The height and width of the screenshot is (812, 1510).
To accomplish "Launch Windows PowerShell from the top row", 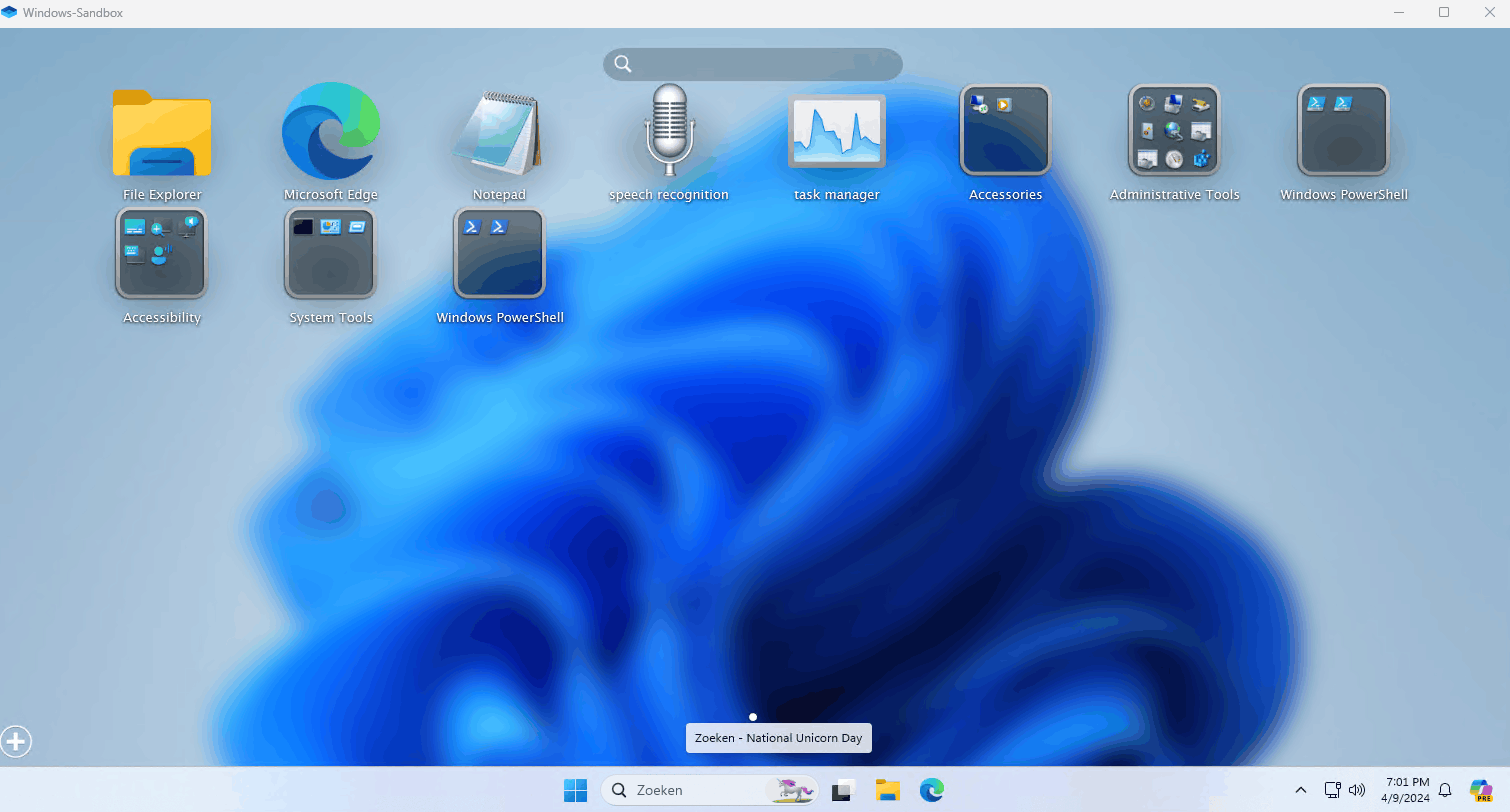I will (x=1343, y=131).
